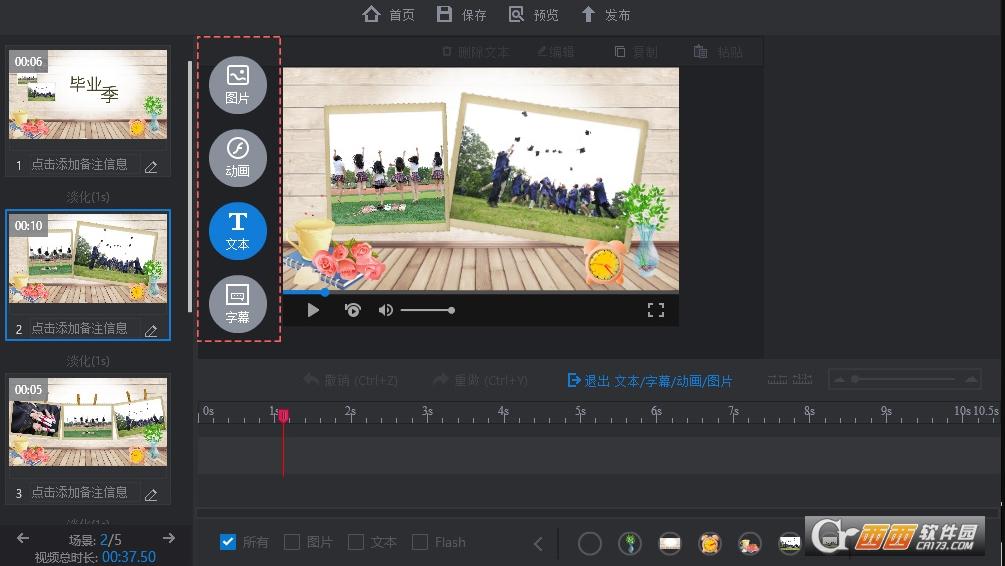Select the 动画 animation tool
This screenshot has width=1005, height=566.
pyautogui.click(x=238, y=158)
